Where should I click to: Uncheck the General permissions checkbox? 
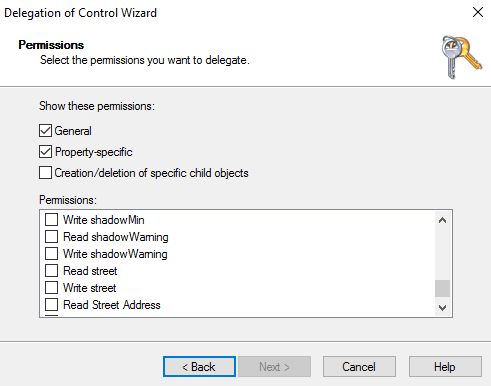point(45,131)
